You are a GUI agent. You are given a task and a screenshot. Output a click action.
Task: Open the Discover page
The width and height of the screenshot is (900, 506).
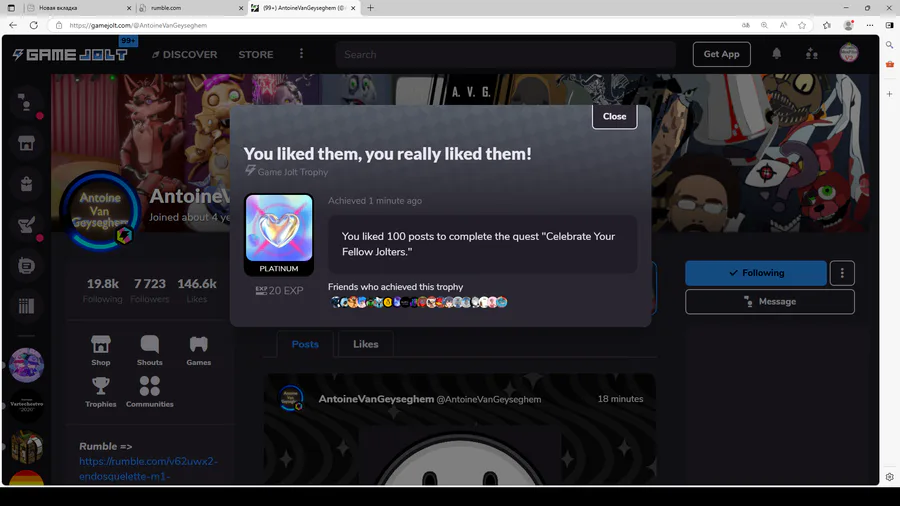(x=184, y=55)
